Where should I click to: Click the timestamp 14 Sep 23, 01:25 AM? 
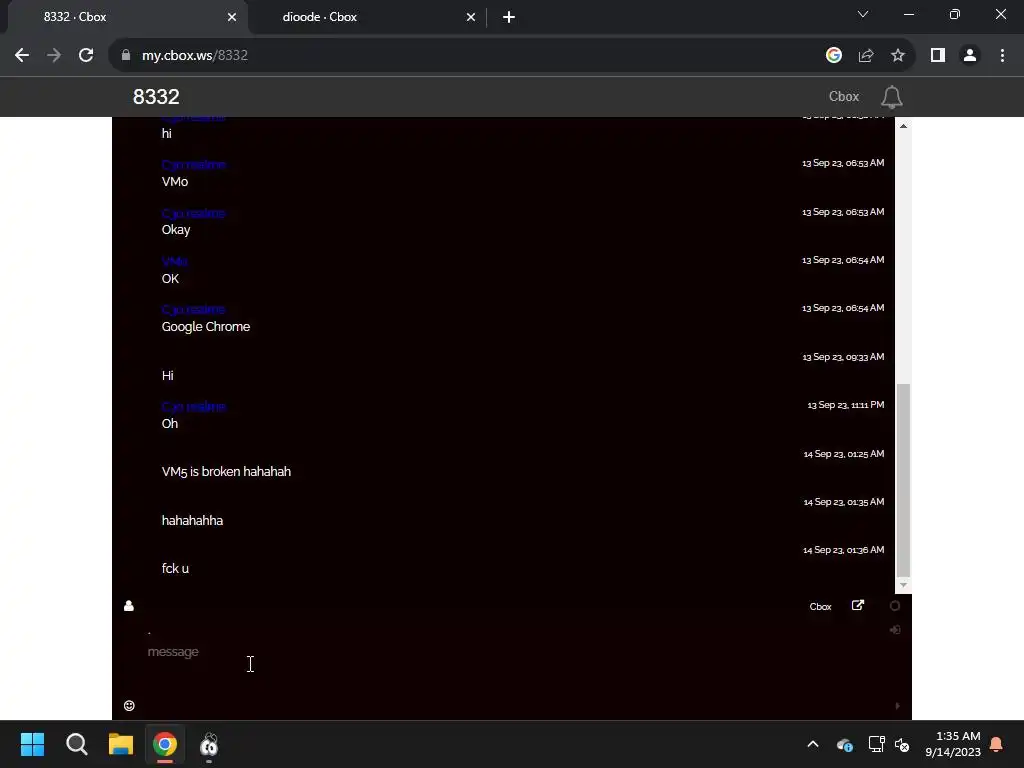click(844, 454)
